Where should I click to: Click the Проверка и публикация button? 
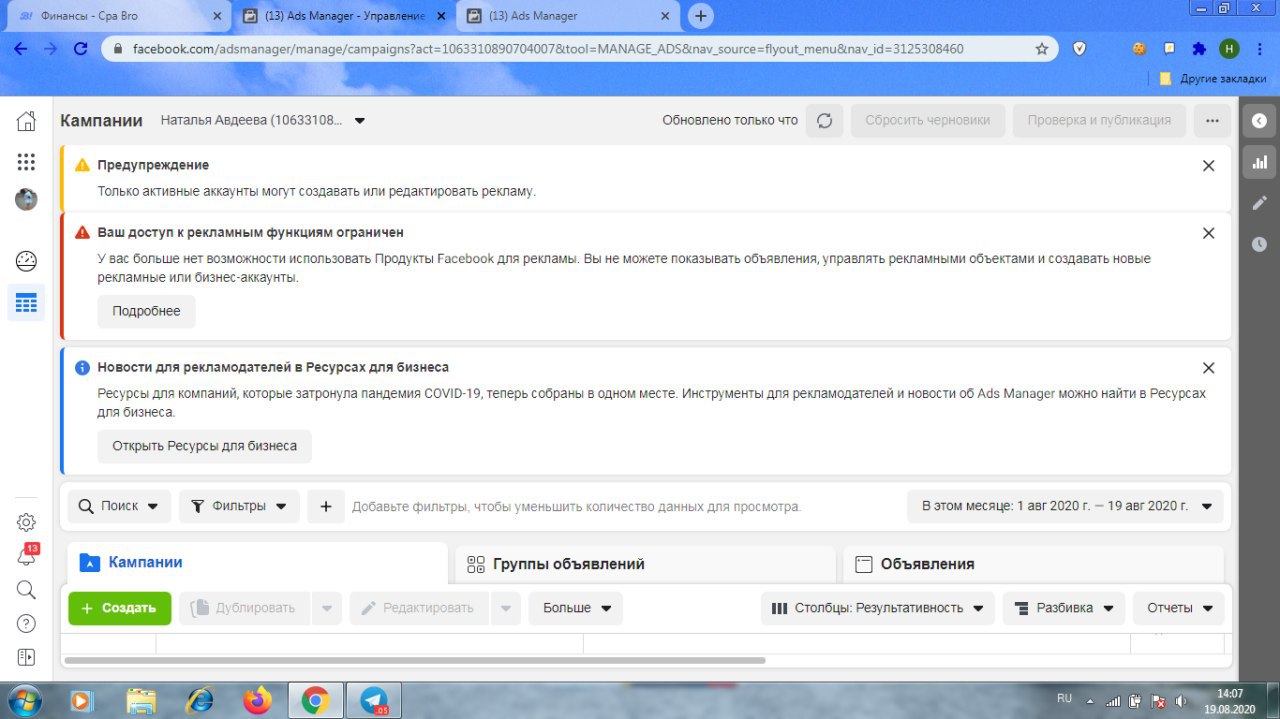coord(1099,120)
